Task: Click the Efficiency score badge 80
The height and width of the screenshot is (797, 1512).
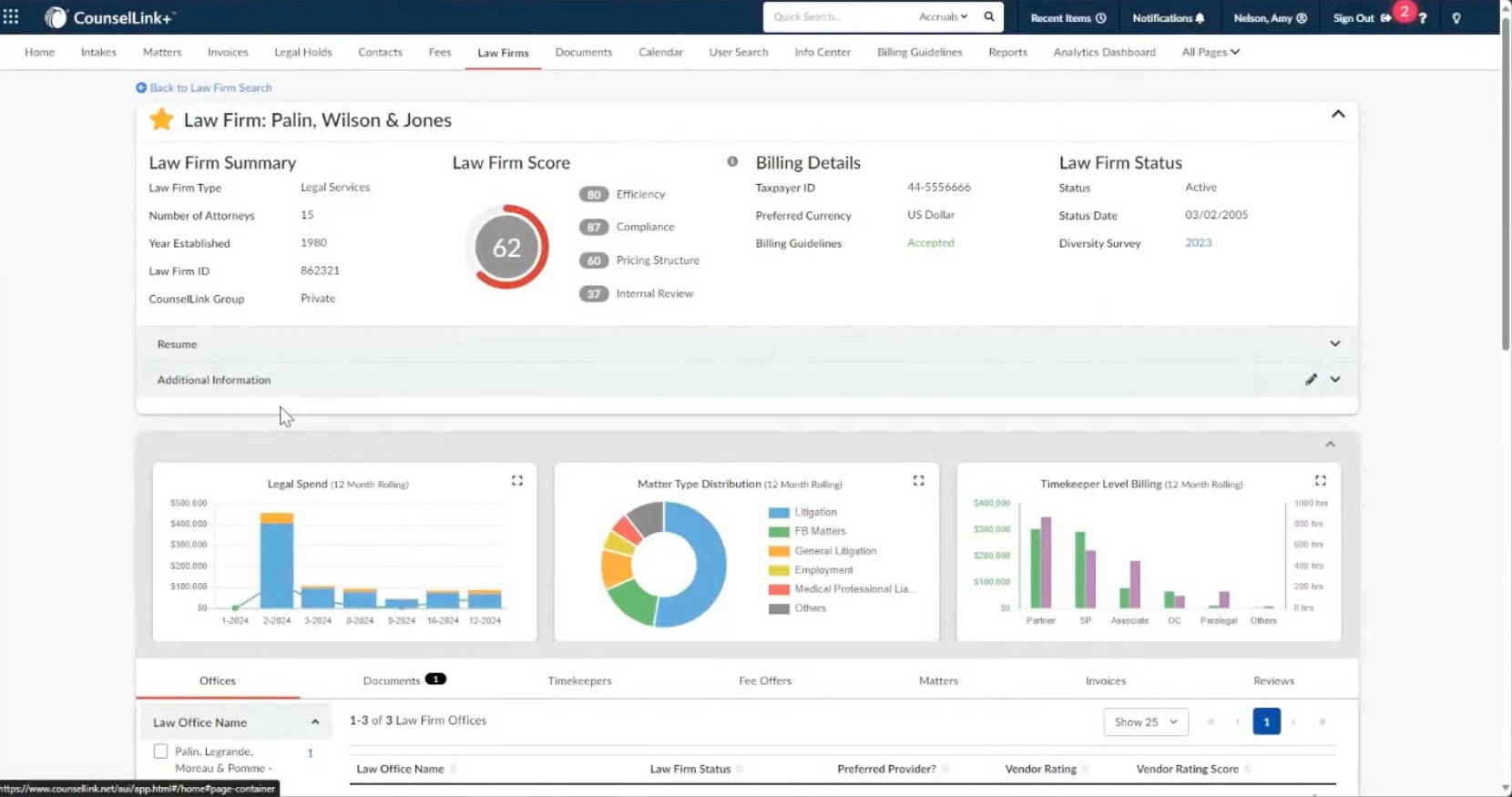Action: pyautogui.click(x=594, y=194)
